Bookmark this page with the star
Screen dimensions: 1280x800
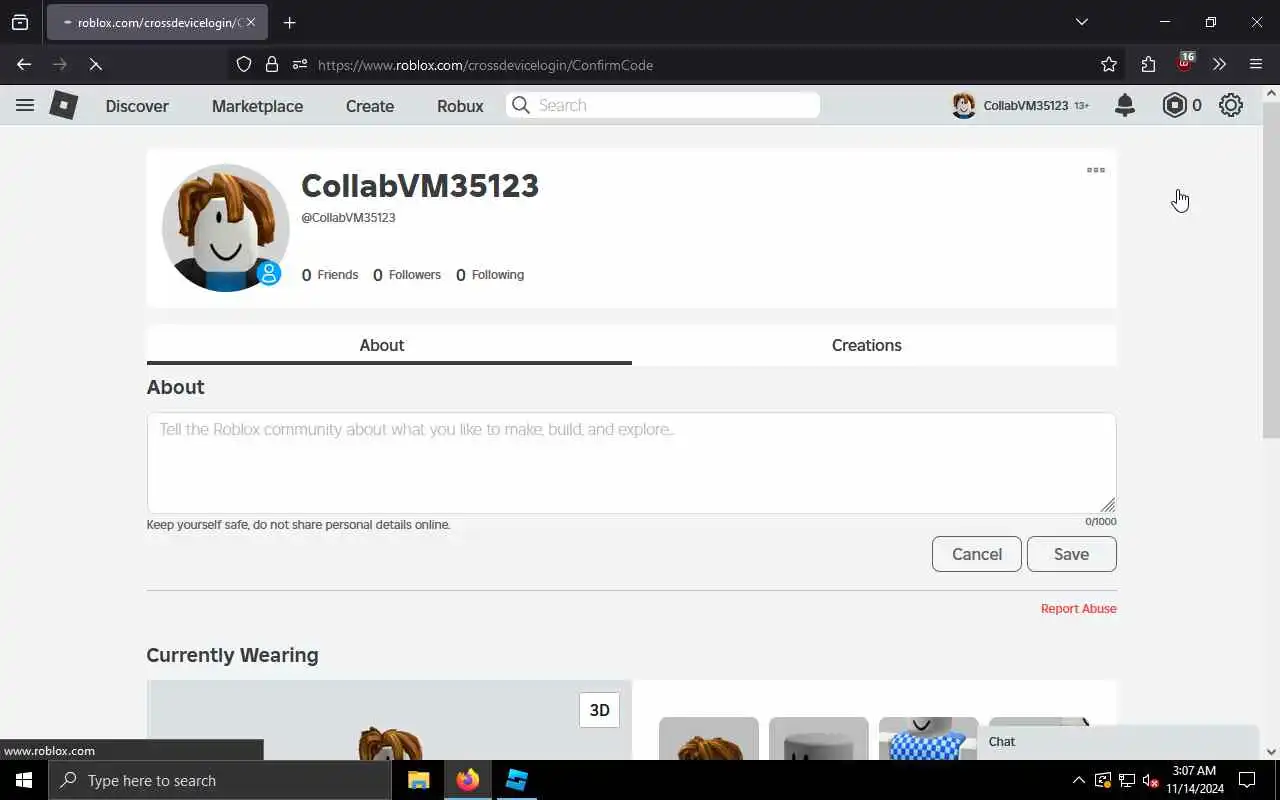pos(1109,64)
